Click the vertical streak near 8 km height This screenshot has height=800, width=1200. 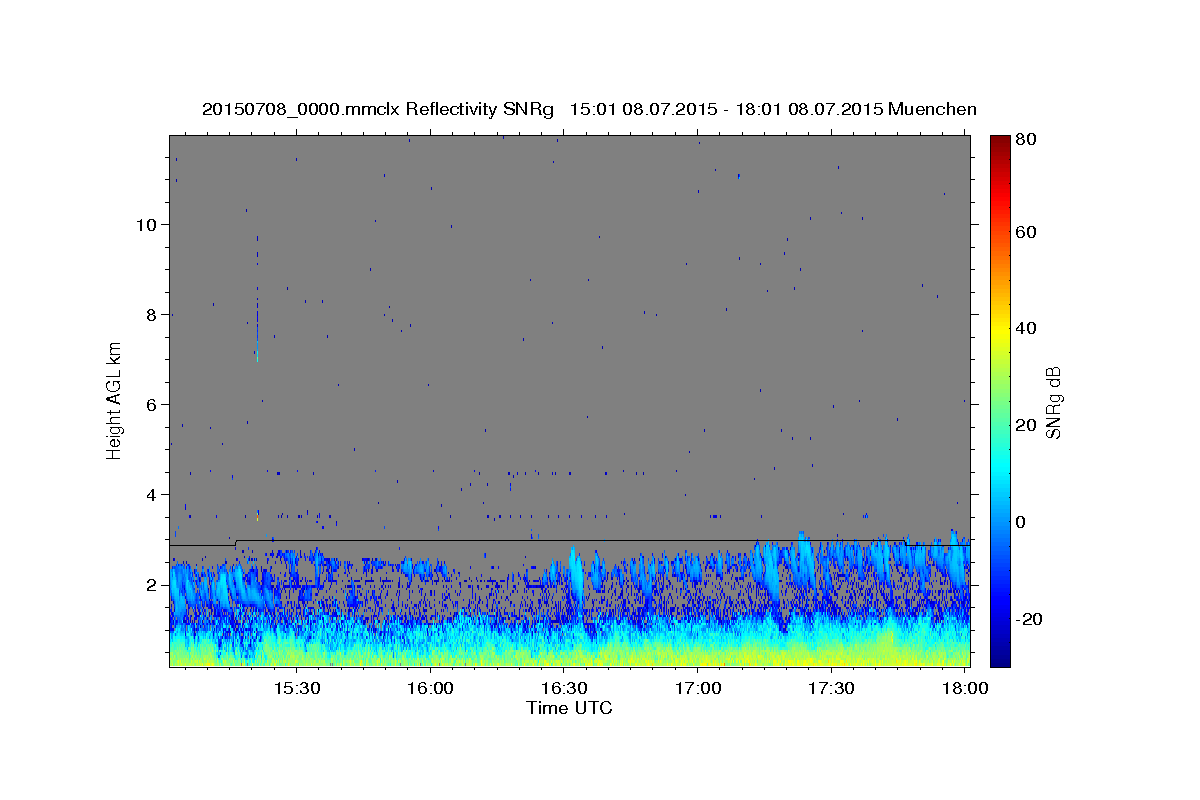(257, 300)
